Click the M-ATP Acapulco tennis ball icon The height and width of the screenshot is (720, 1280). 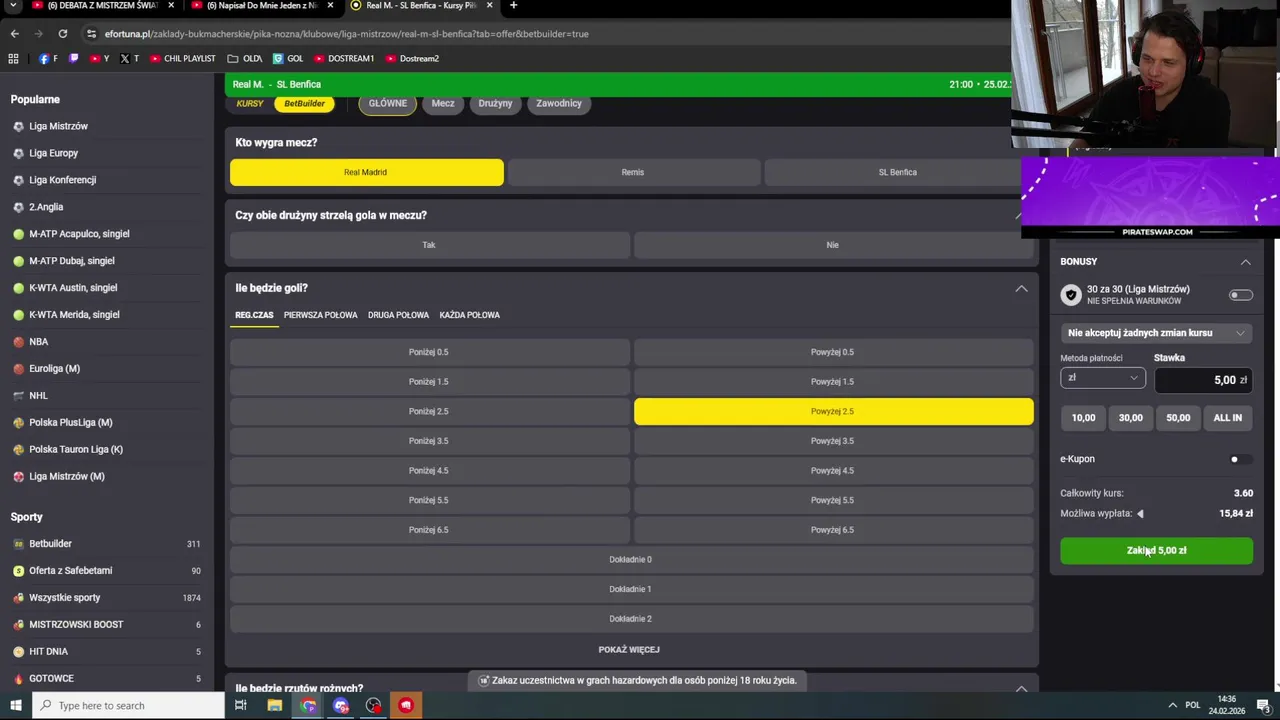click(18, 234)
